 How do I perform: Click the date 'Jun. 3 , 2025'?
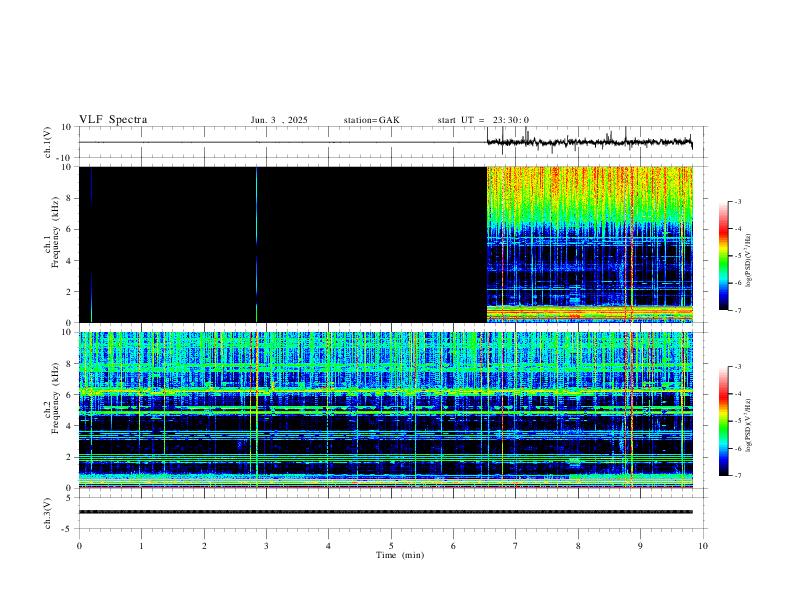click(x=279, y=120)
